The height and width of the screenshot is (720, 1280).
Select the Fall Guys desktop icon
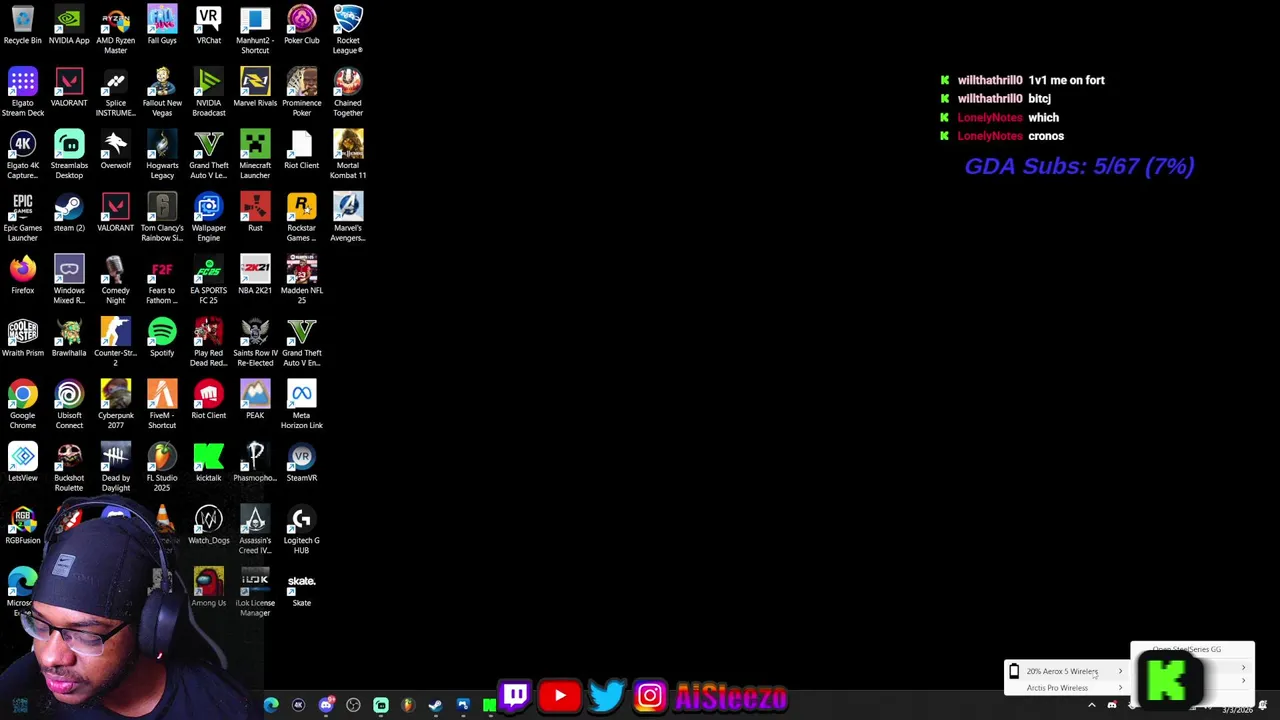[x=162, y=26]
